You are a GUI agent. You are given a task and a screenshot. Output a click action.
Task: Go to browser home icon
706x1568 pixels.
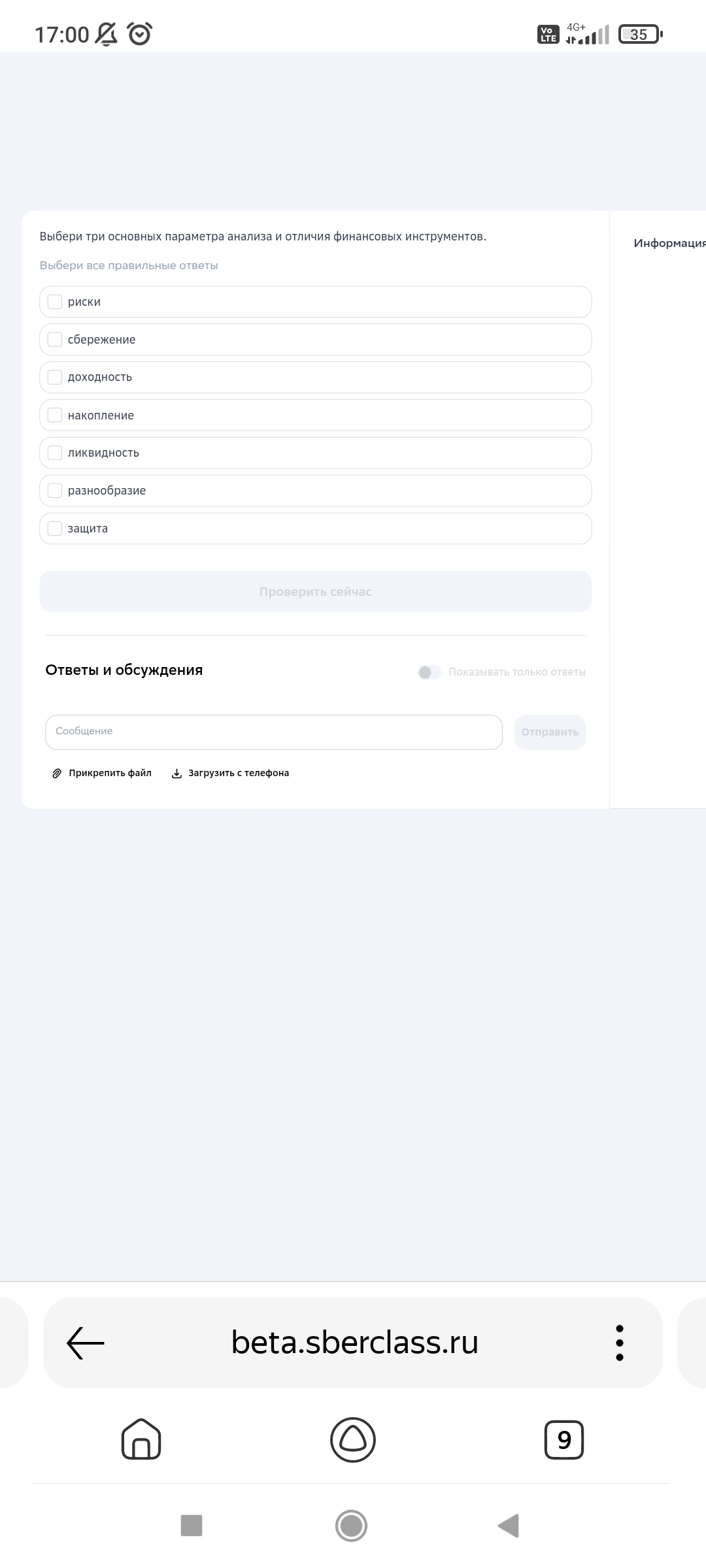click(x=141, y=1440)
